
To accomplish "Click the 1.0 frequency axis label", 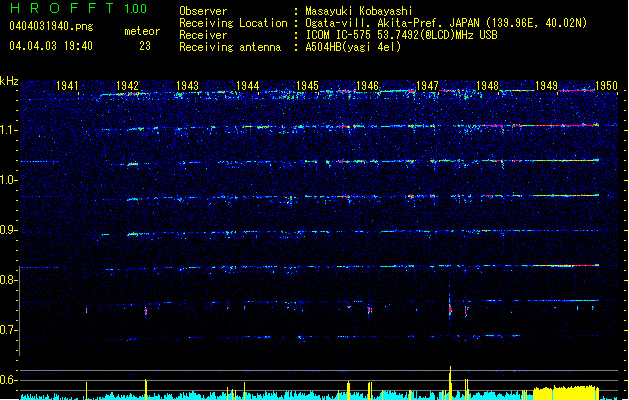I will coord(9,180).
